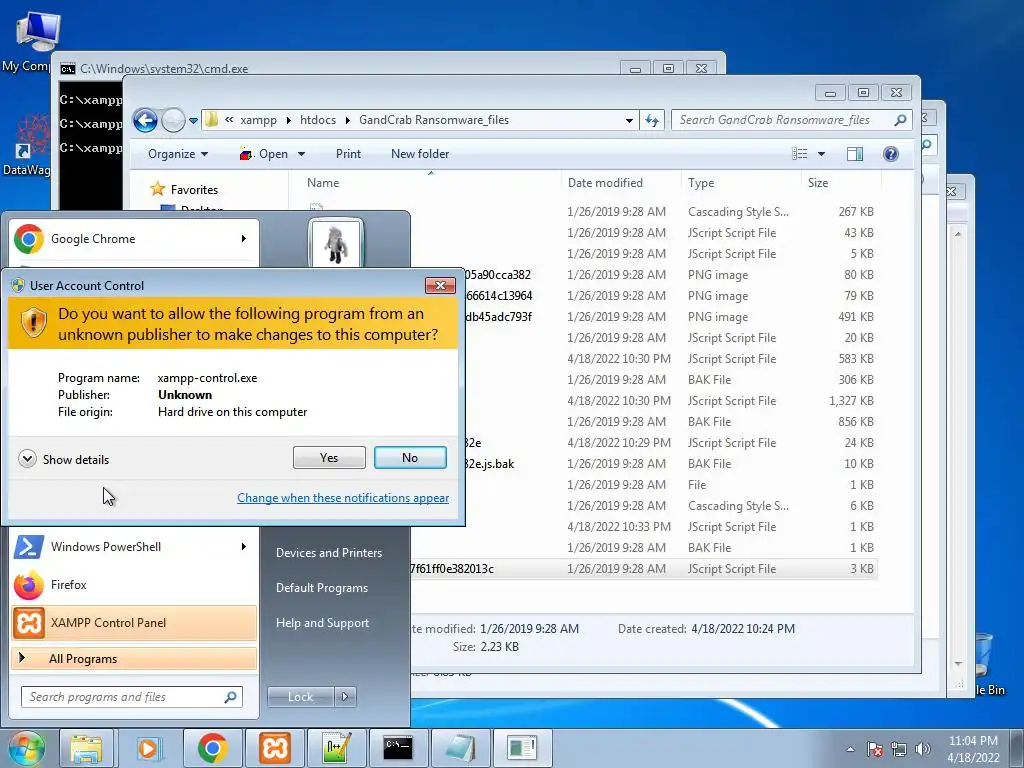Click the Explorer Forward button
Image resolution: width=1024 pixels, height=768 pixels.
(173, 120)
